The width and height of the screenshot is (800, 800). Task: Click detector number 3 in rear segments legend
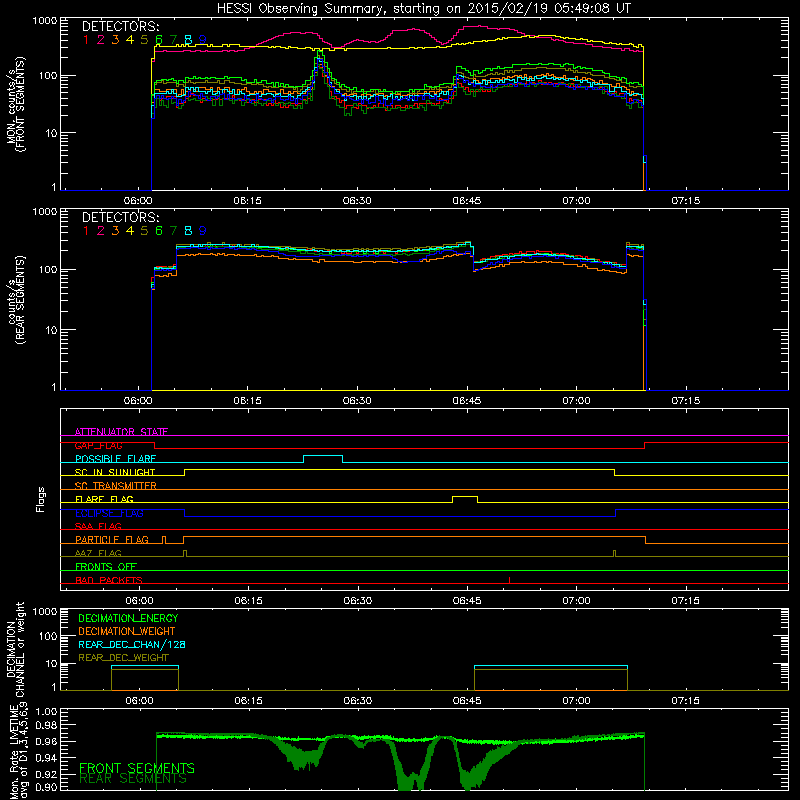coord(115,231)
